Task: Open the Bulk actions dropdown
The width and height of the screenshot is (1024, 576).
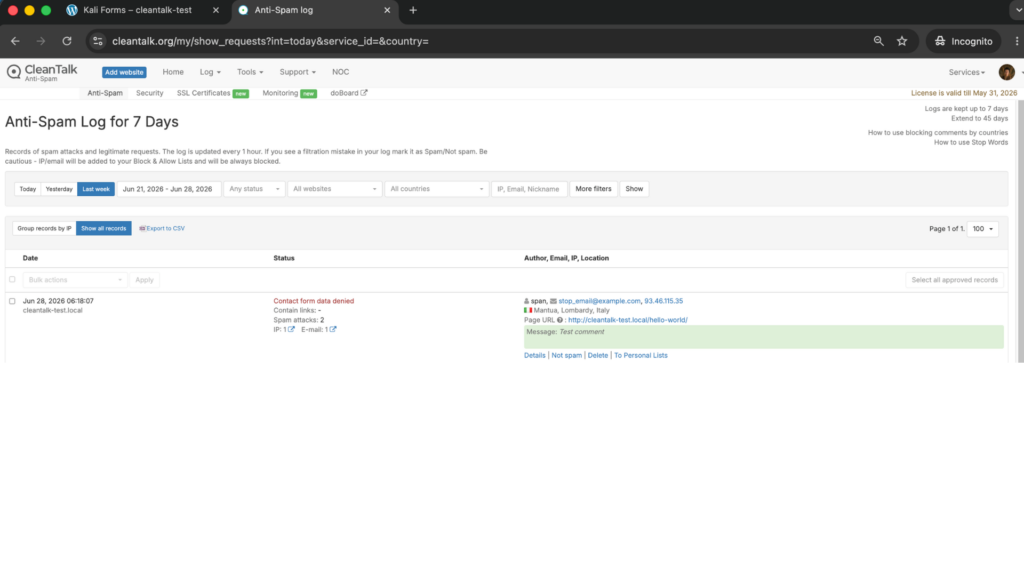Action: click(74, 280)
